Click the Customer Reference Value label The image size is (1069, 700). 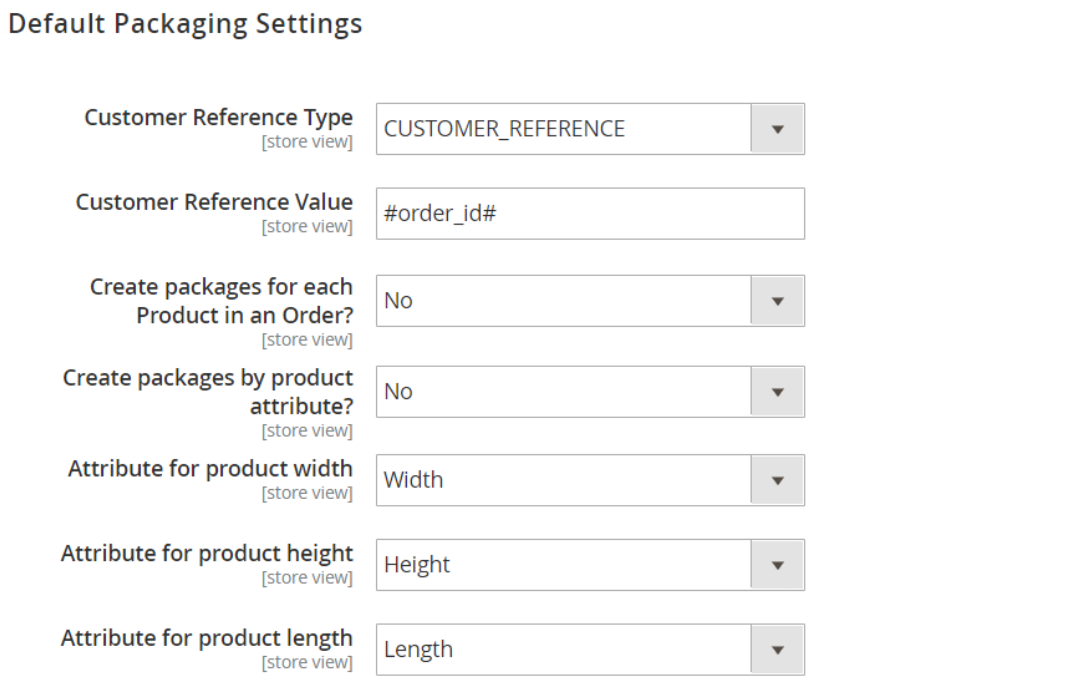[214, 202]
